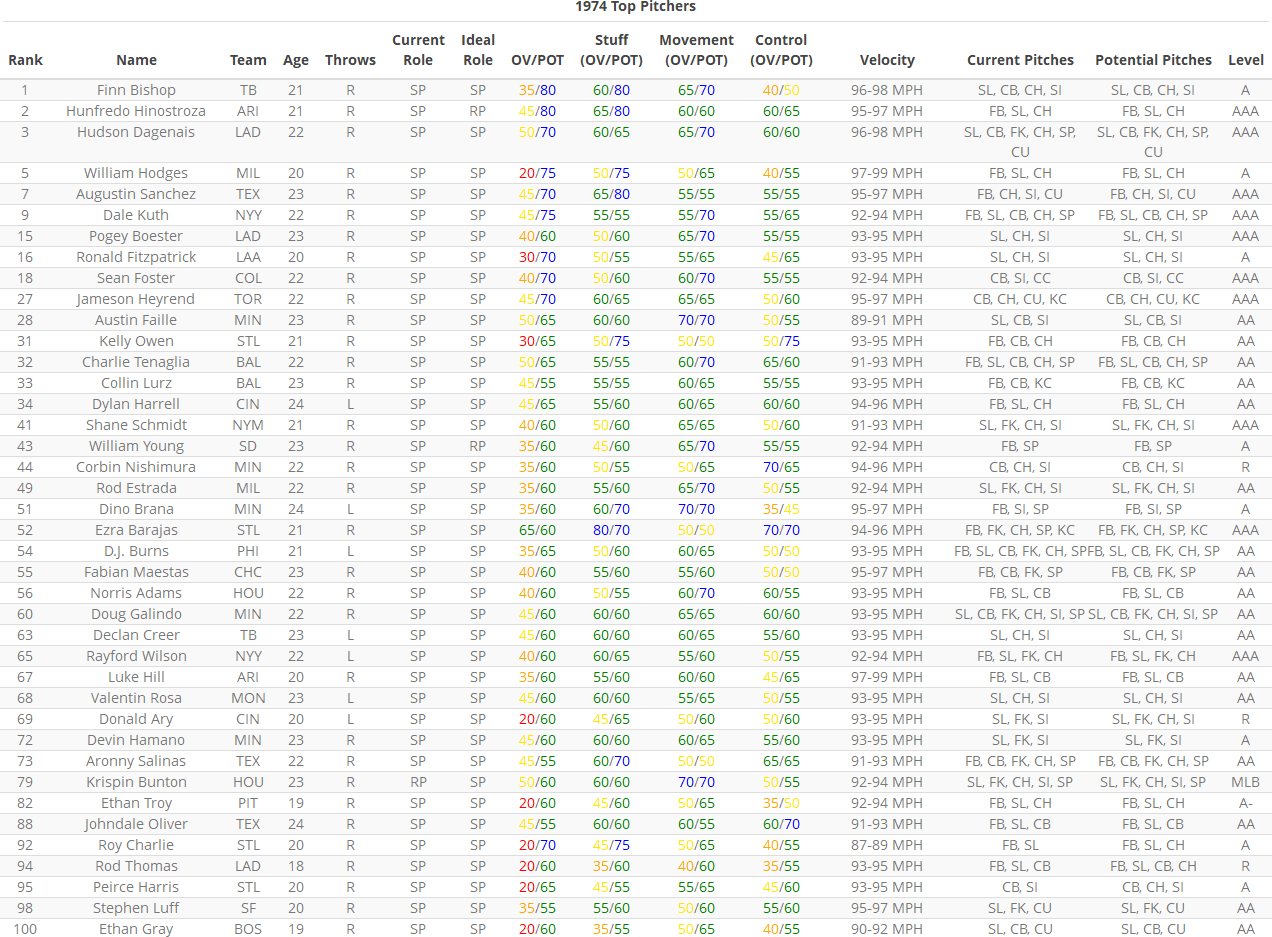Open Fabian Maestas name cell

tap(136, 572)
